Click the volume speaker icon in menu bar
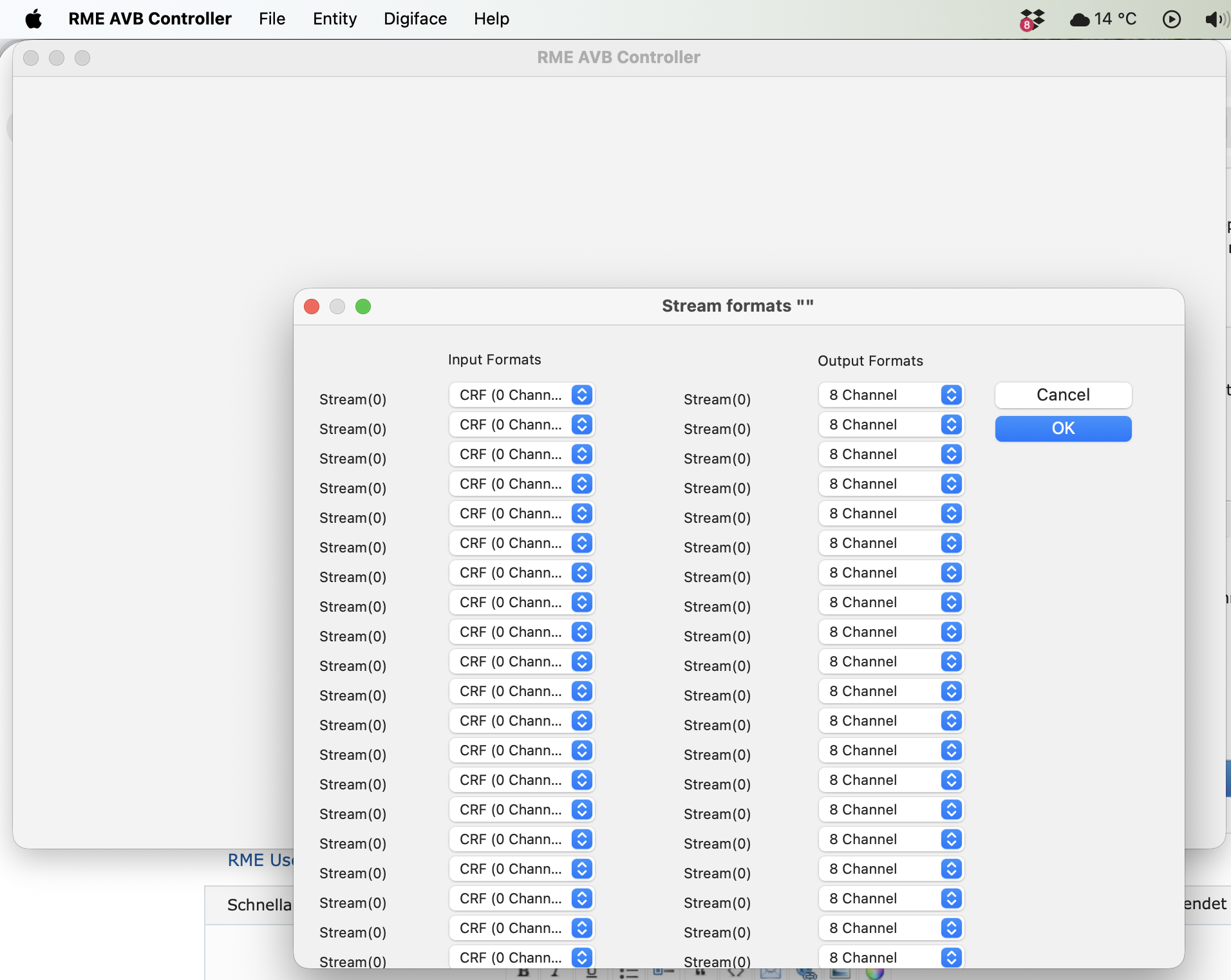Screen dimensions: 1231x980 1216,19
